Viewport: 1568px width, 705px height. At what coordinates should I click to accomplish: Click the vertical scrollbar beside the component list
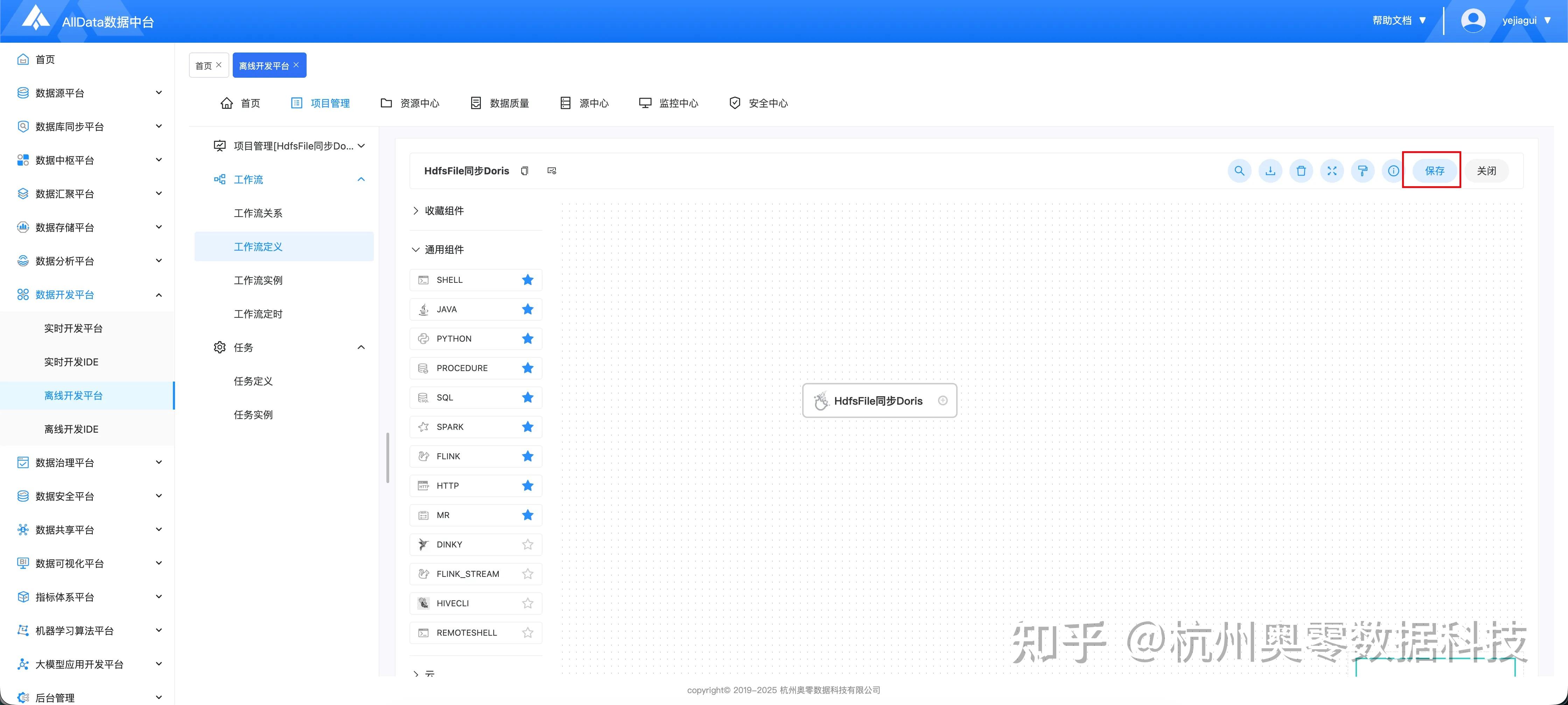coord(387,458)
